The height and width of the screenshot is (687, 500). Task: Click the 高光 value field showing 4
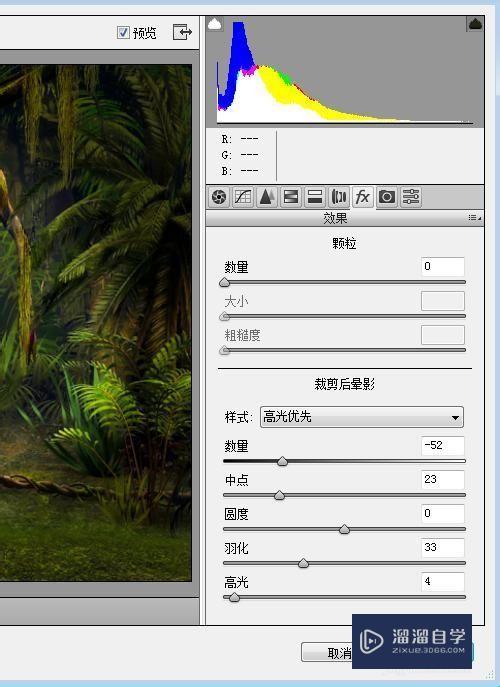click(x=443, y=581)
